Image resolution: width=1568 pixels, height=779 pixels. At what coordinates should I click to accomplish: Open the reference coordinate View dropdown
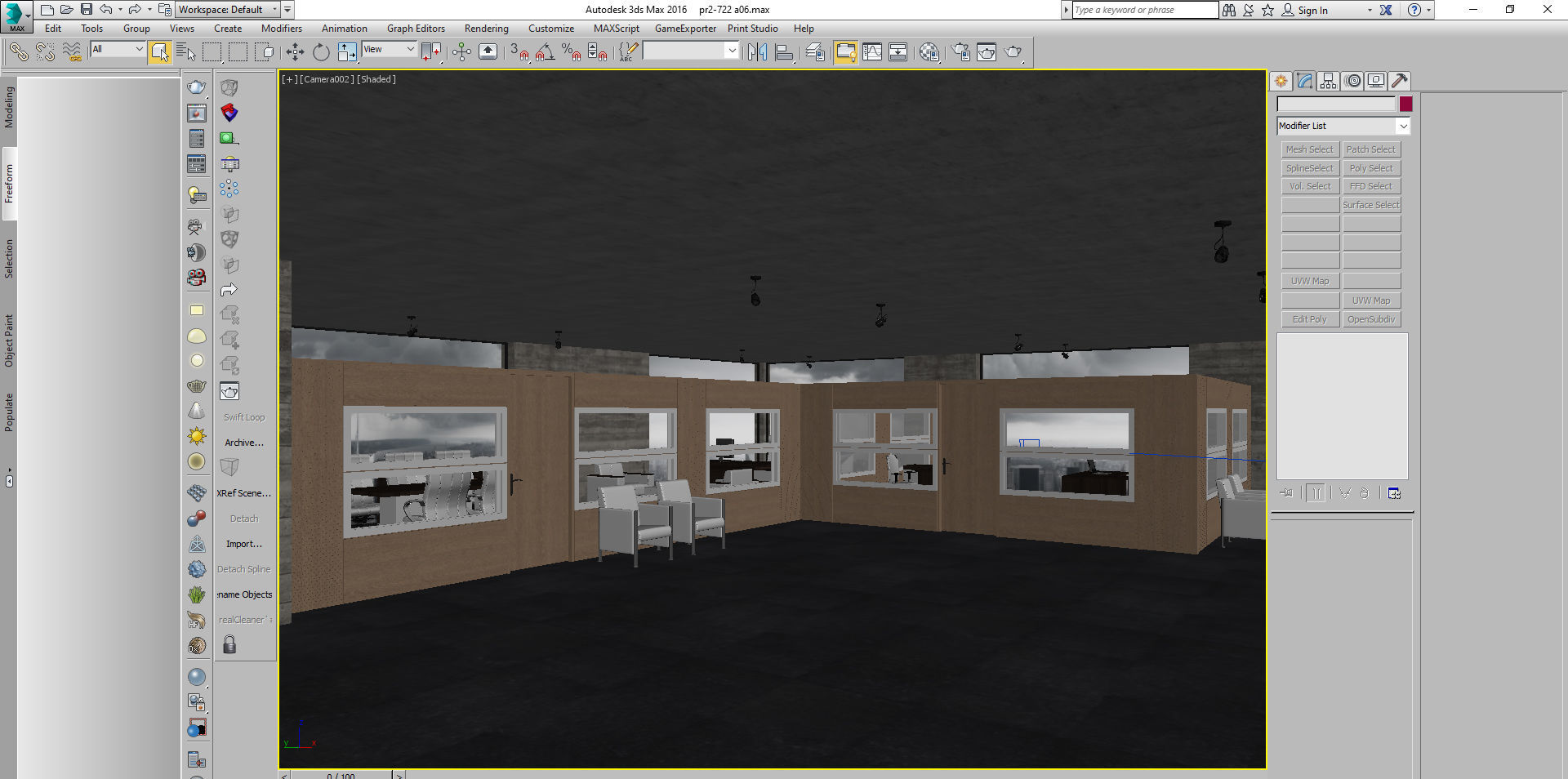click(x=389, y=49)
